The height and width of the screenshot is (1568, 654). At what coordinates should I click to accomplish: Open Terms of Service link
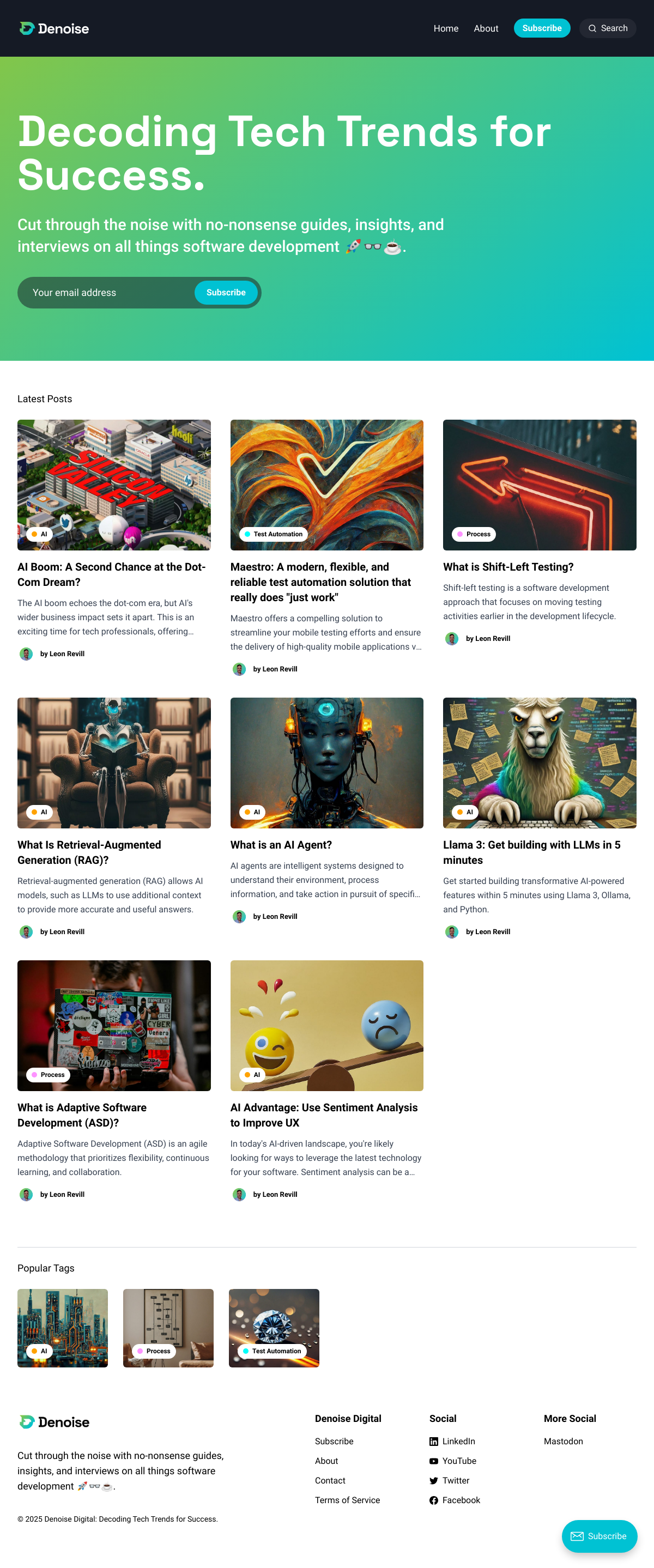(347, 1500)
